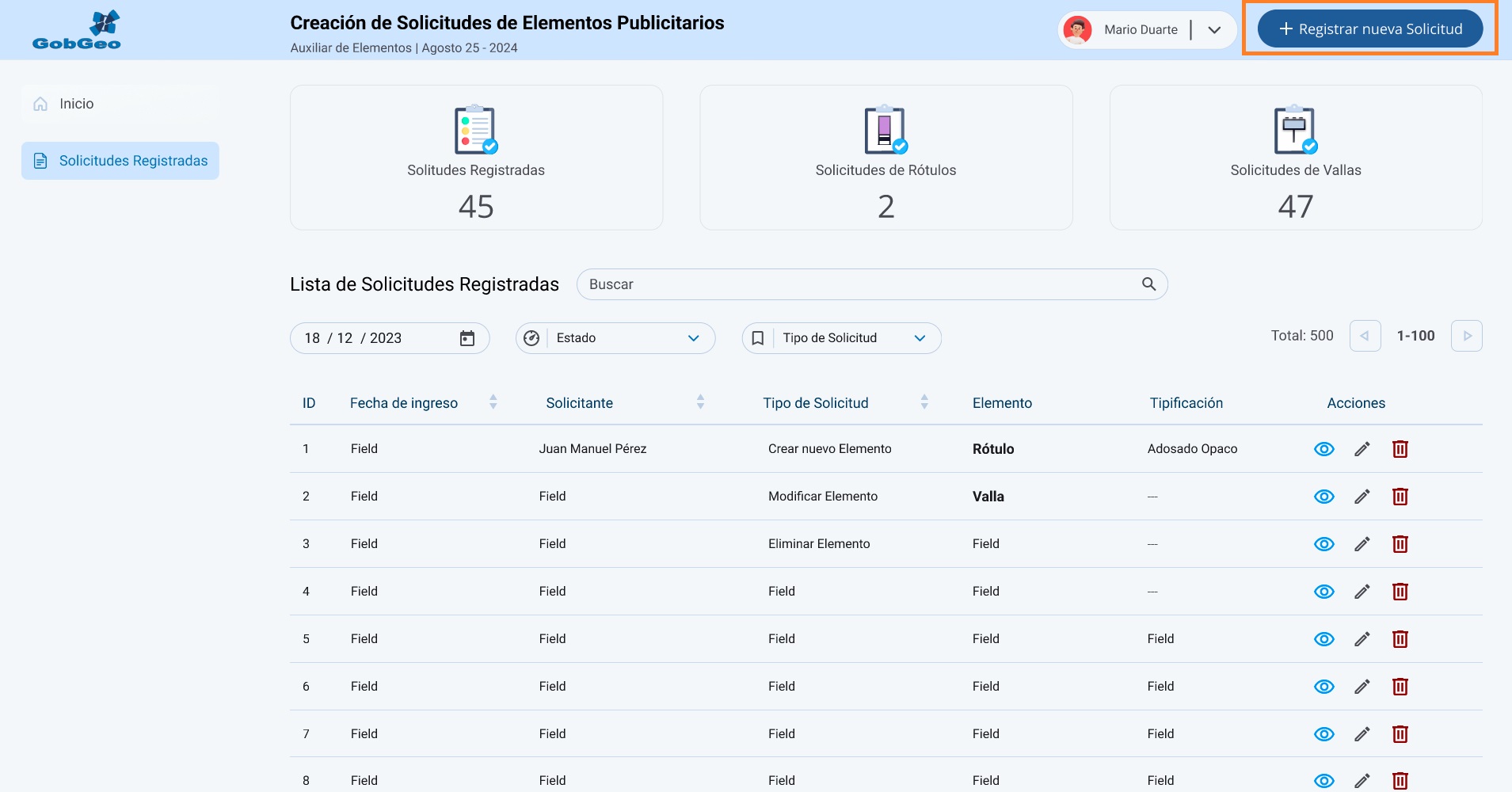
Task: Go to previous page of results
Action: point(1365,336)
